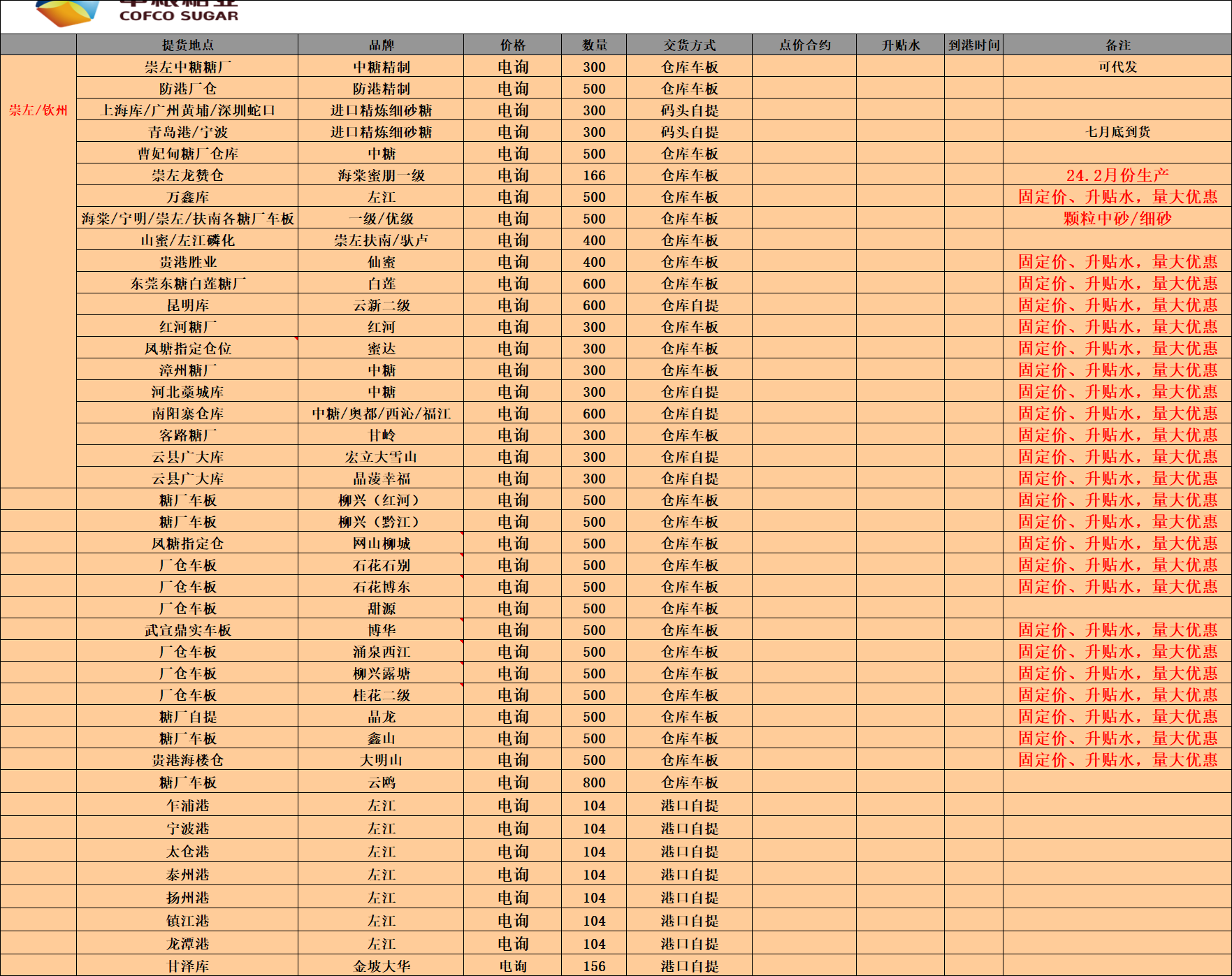Click the 点价合约 header cell
The width and height of the screenshot is (1232, 976).
tap(804, 45)
